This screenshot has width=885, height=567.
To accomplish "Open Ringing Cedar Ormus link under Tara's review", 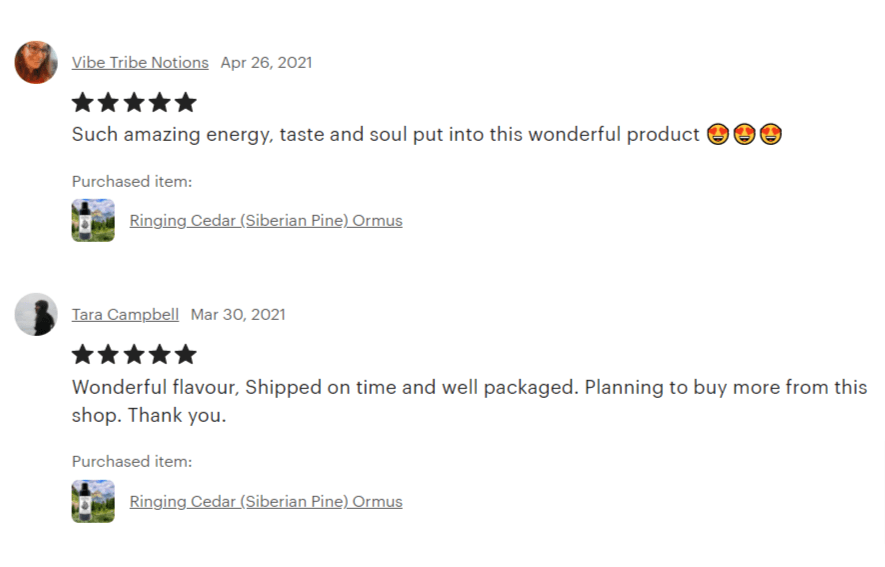I will click(266, 502).
